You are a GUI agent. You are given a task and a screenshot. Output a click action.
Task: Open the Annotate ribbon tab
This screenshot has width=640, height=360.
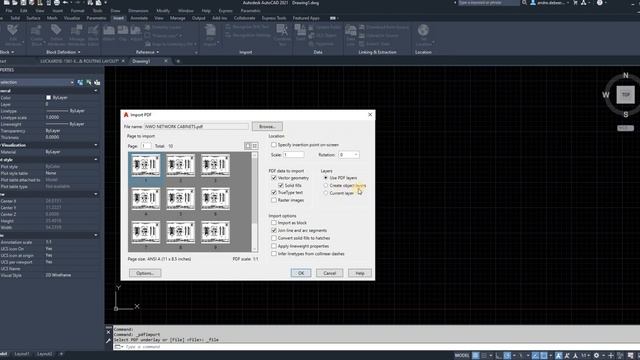(x=139, y=18)
